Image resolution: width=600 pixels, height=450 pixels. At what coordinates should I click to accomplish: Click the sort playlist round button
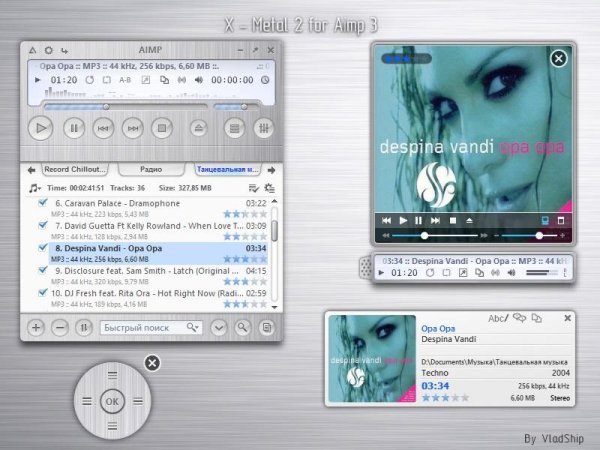[84, 328]
